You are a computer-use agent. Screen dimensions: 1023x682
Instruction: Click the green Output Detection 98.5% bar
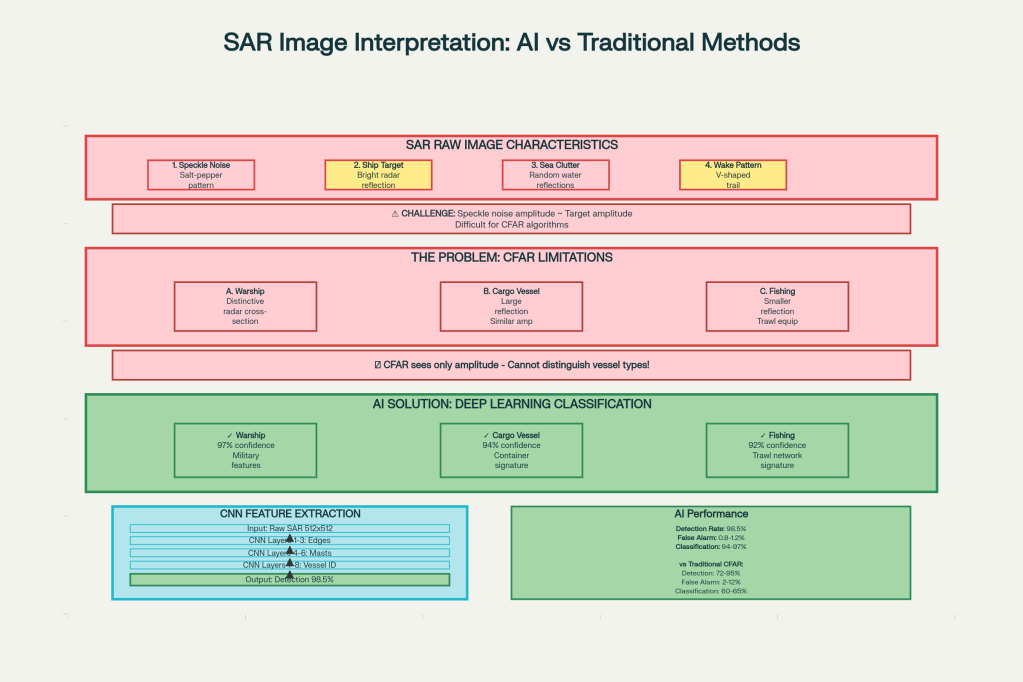(290, 579)
